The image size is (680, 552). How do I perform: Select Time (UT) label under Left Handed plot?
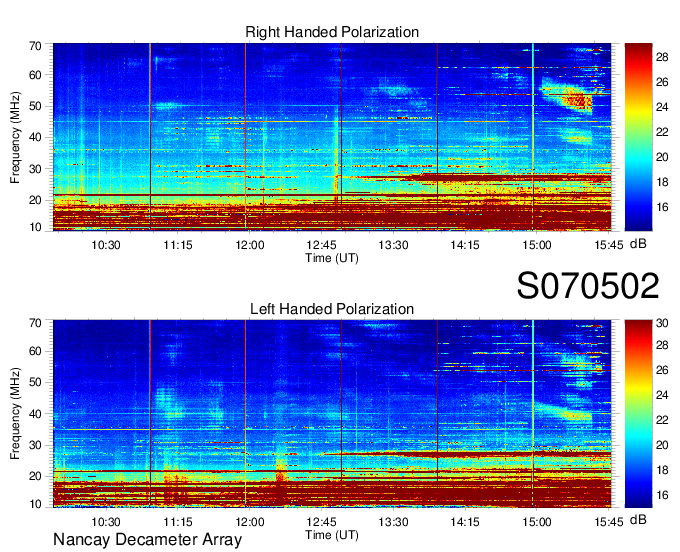click(332, 535)
